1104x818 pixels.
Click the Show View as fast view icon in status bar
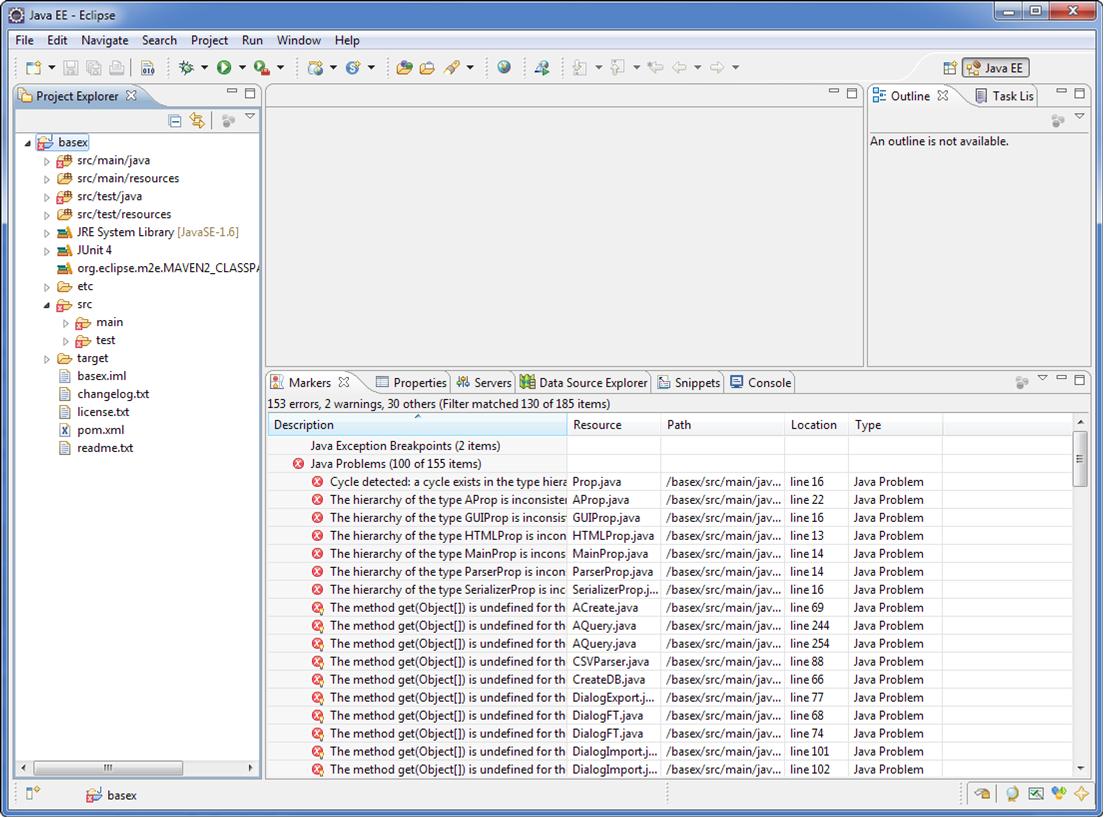32,794
